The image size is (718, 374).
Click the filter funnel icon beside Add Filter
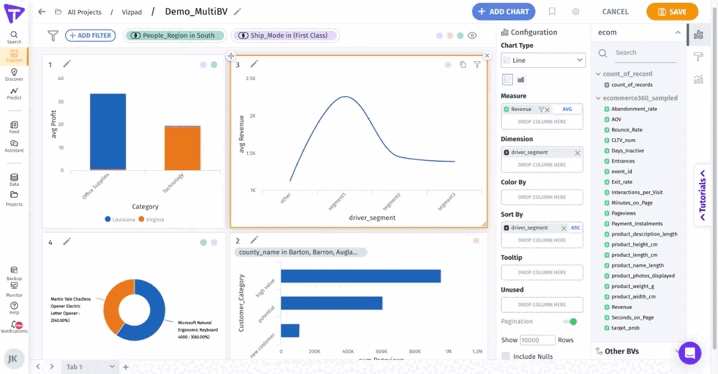pos(53,35)
